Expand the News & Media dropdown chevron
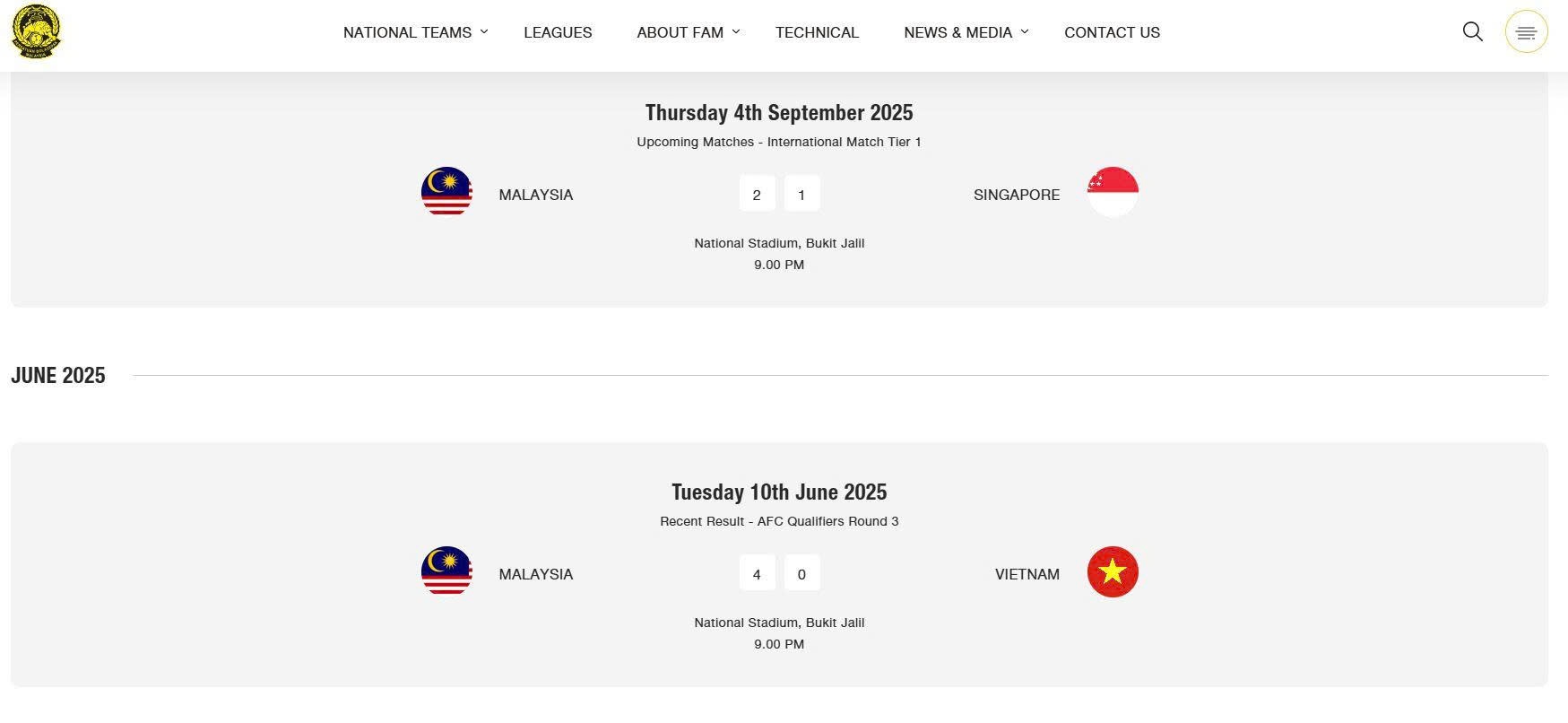This screenshot has width=1568, height=723. (1025, 31)
